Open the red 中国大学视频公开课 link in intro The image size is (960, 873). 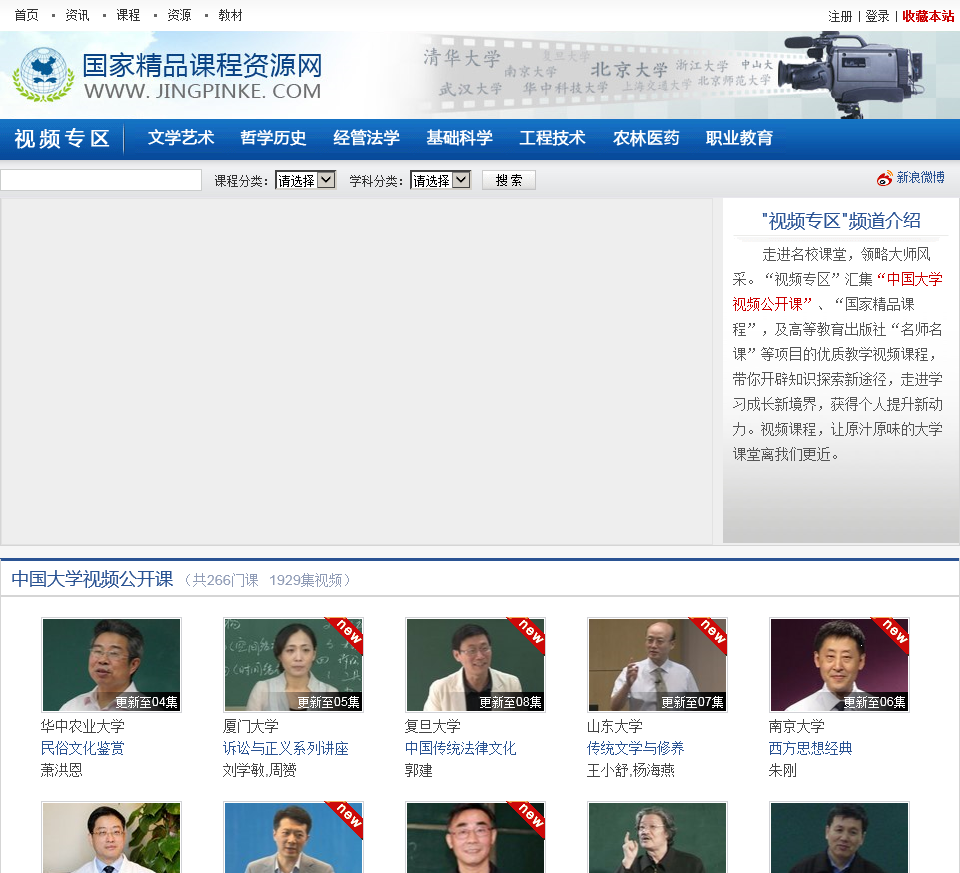[x=837, y=291]
